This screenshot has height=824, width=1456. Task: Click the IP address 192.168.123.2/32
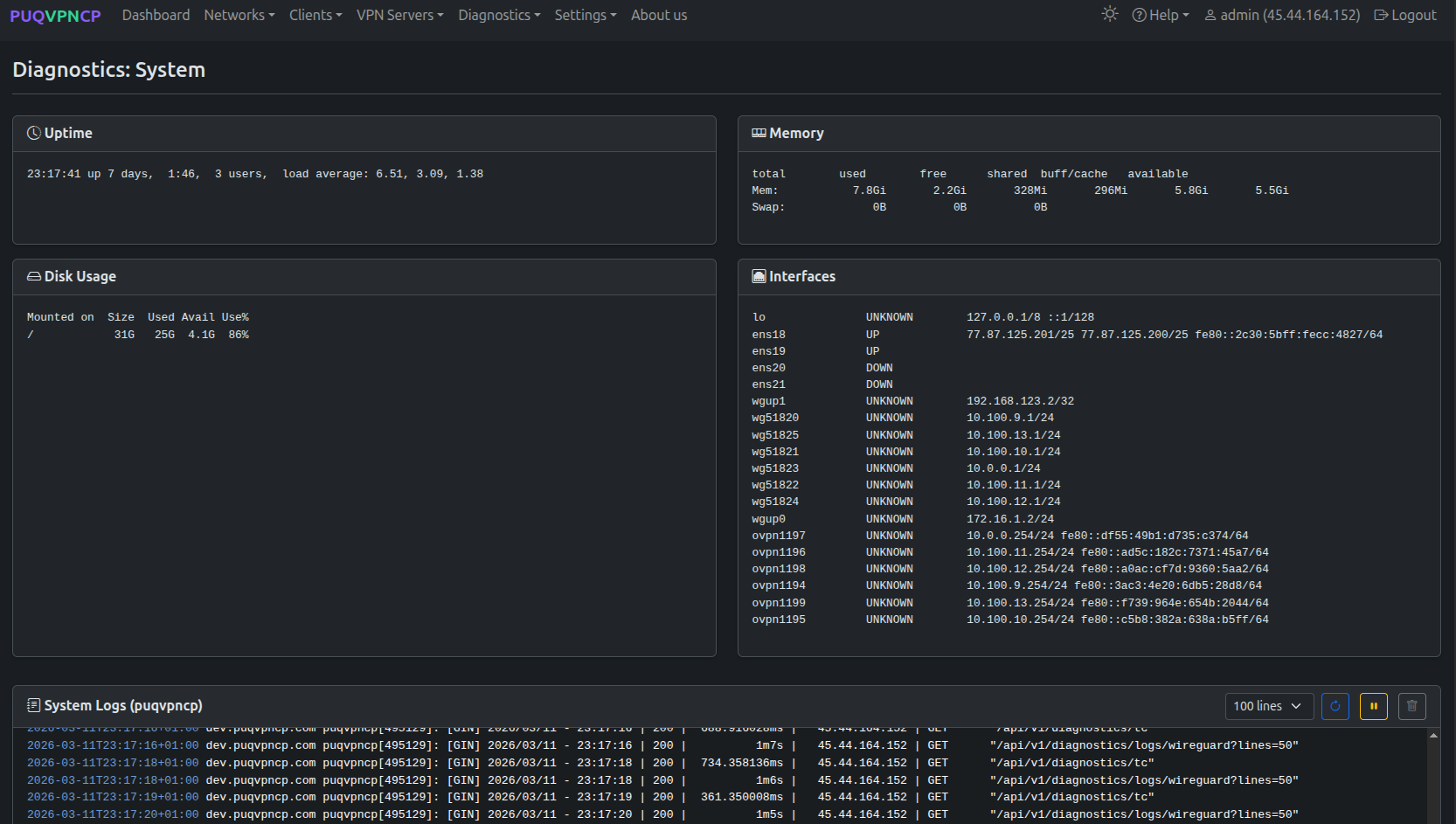tap(1020, 401)
